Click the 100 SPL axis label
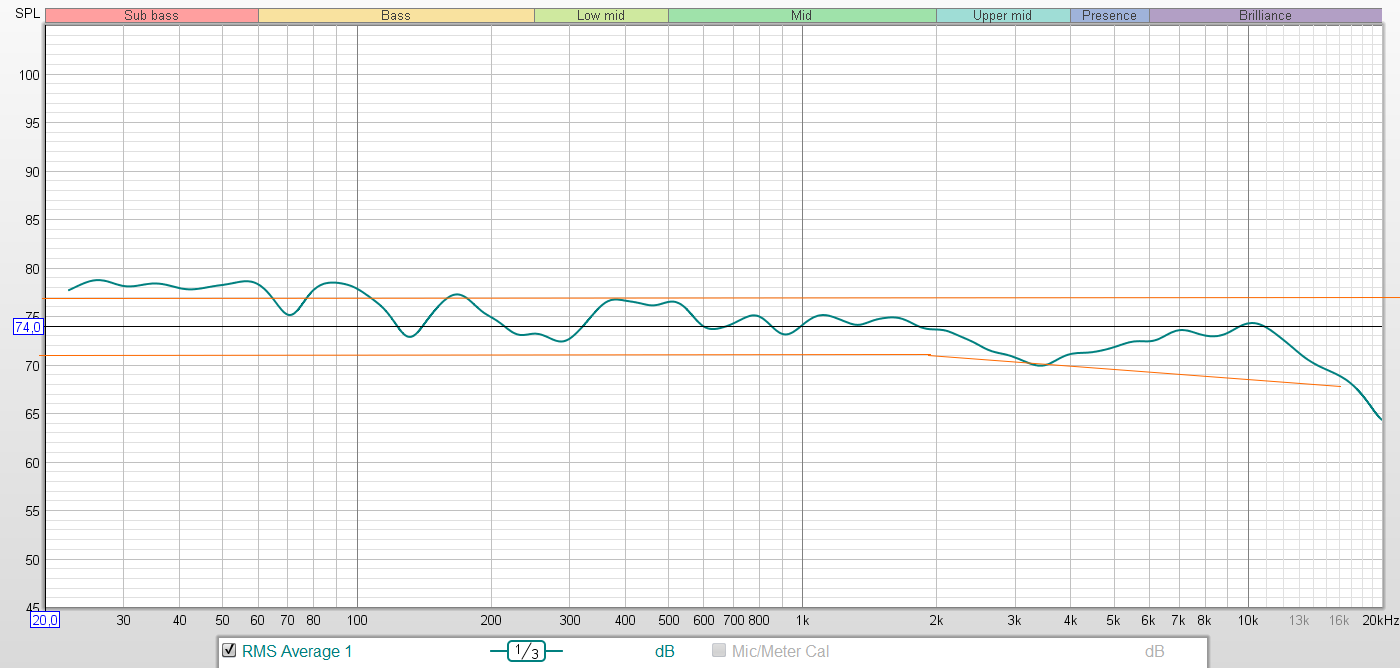Screen dimensions: 1400x668 point(28,75)
